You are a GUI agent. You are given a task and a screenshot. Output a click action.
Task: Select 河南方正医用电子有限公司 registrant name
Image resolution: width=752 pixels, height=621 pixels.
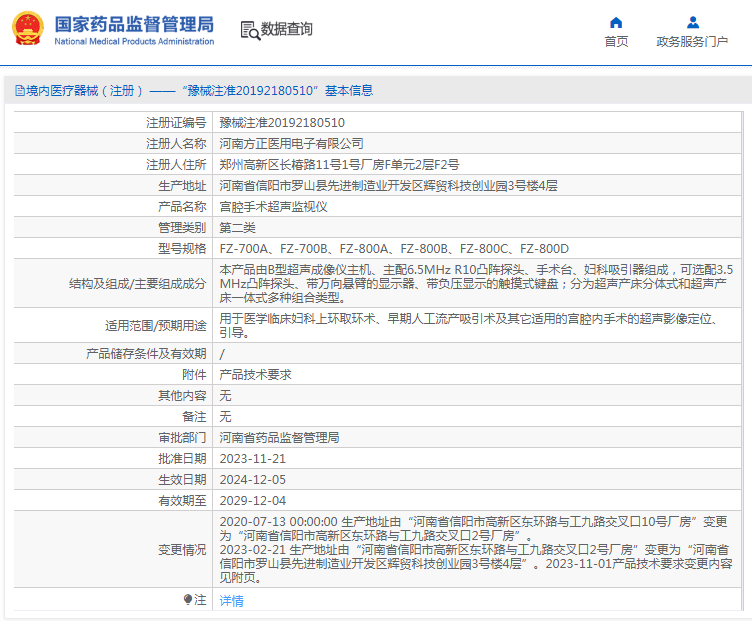(291, 144)
